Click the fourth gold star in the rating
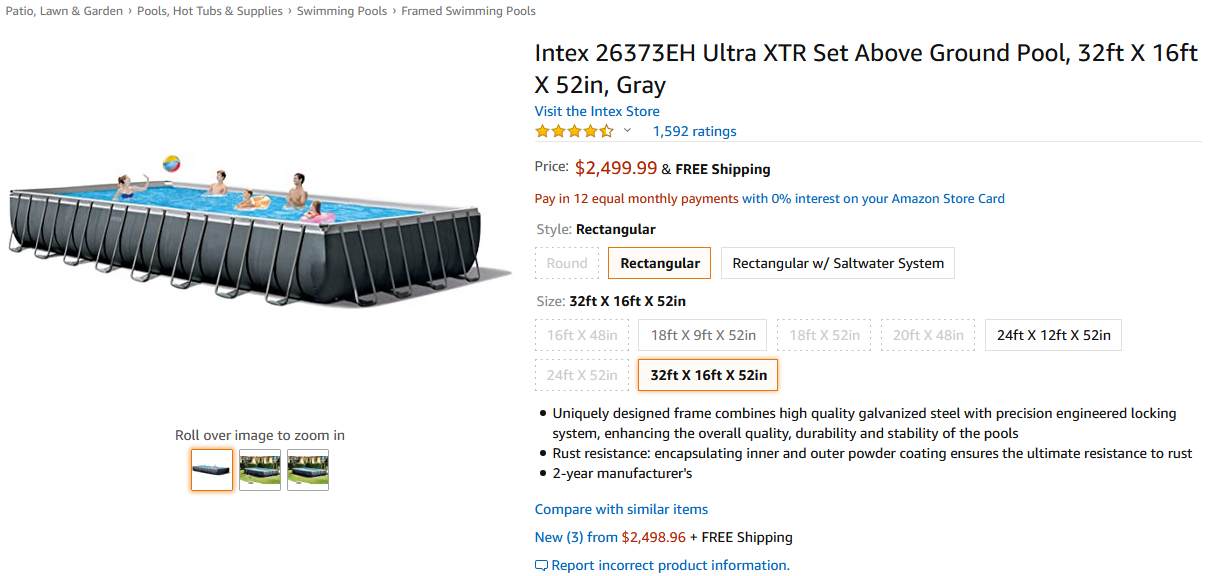This screenshot has height=576, width=1223. tap(591, 130)
